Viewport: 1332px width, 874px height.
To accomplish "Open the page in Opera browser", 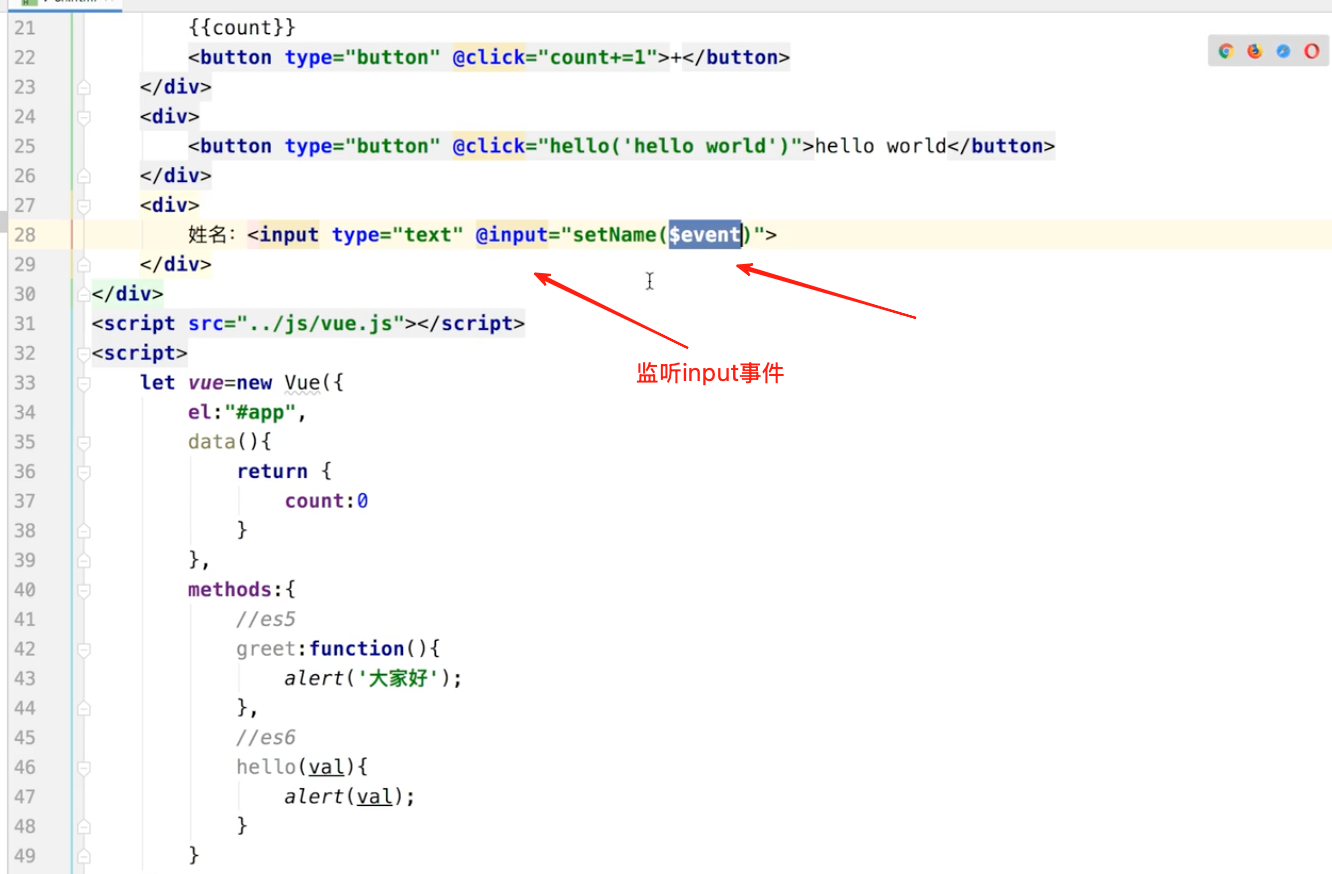I will coord(1311,51).
